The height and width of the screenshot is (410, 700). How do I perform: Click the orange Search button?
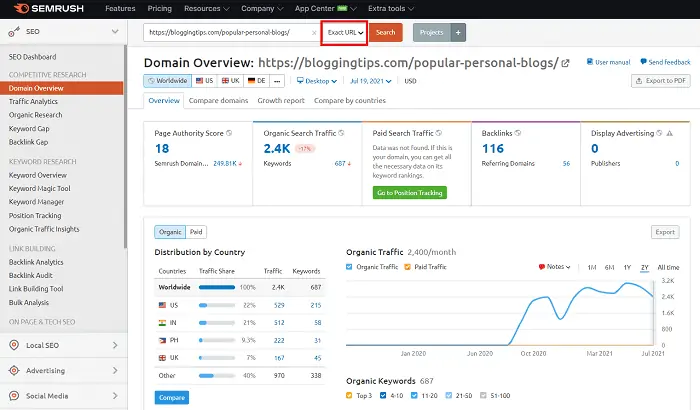click(x=385, y=33)
